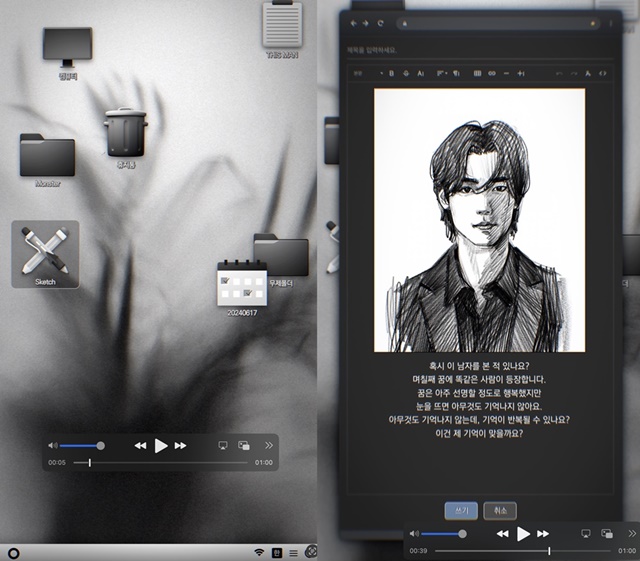
Task: Toggle picture-in-picture on left media player
Action: pyautogui.click(x=243, y=445)
